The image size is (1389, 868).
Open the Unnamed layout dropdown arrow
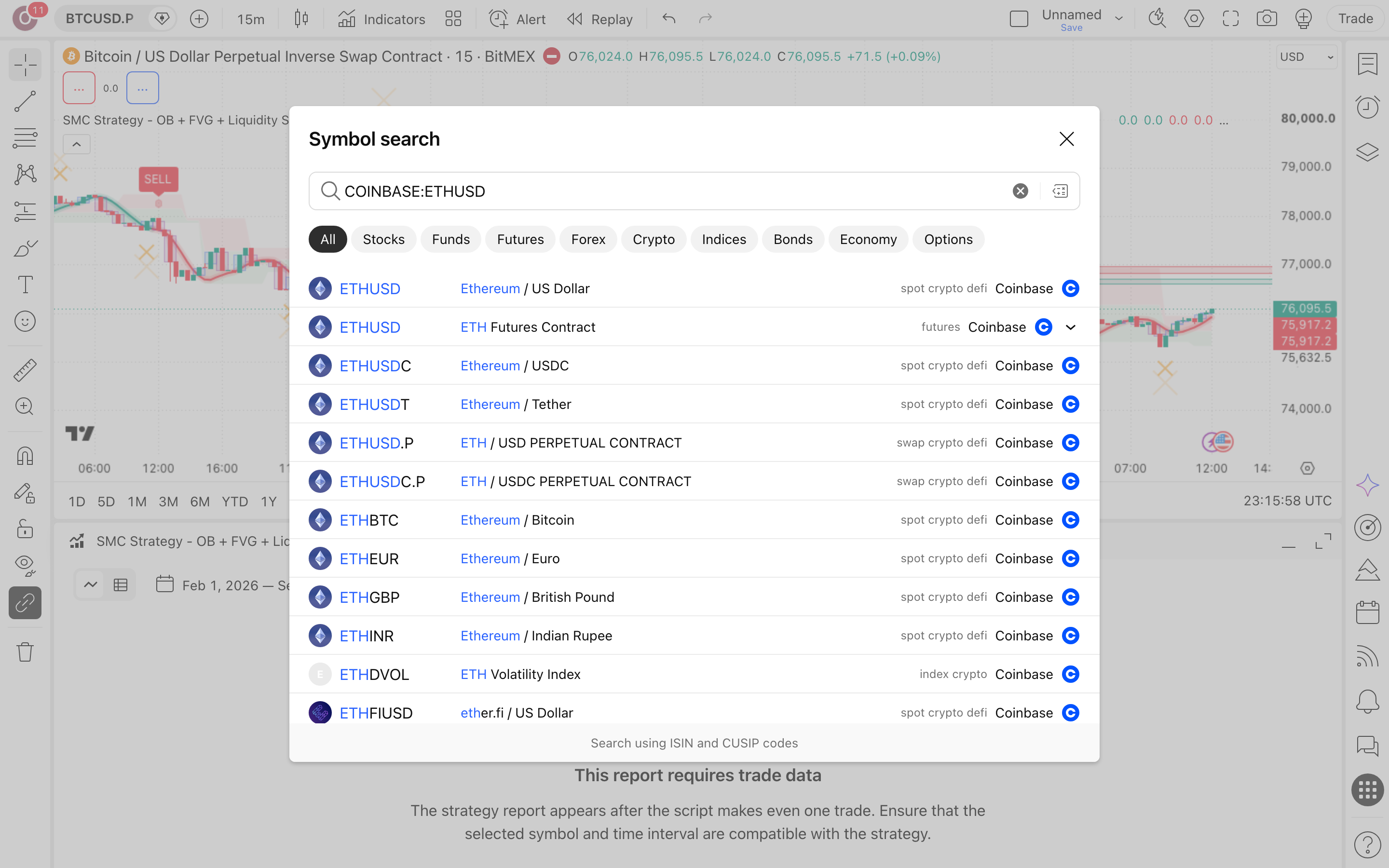(1118, 18)
